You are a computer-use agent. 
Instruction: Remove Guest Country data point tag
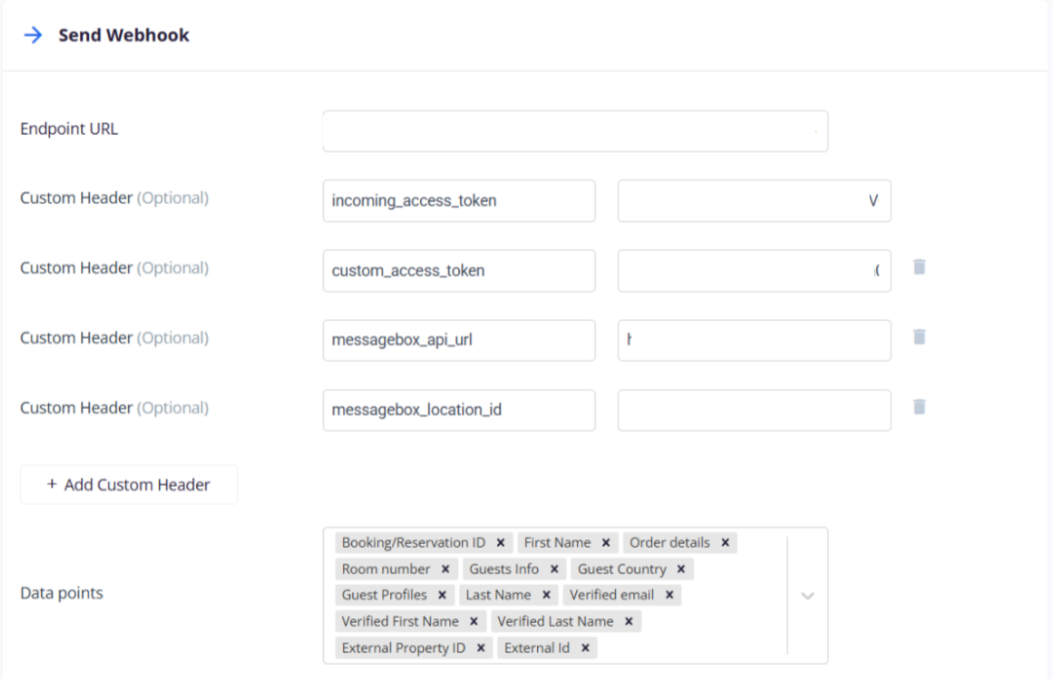point(681,569)
